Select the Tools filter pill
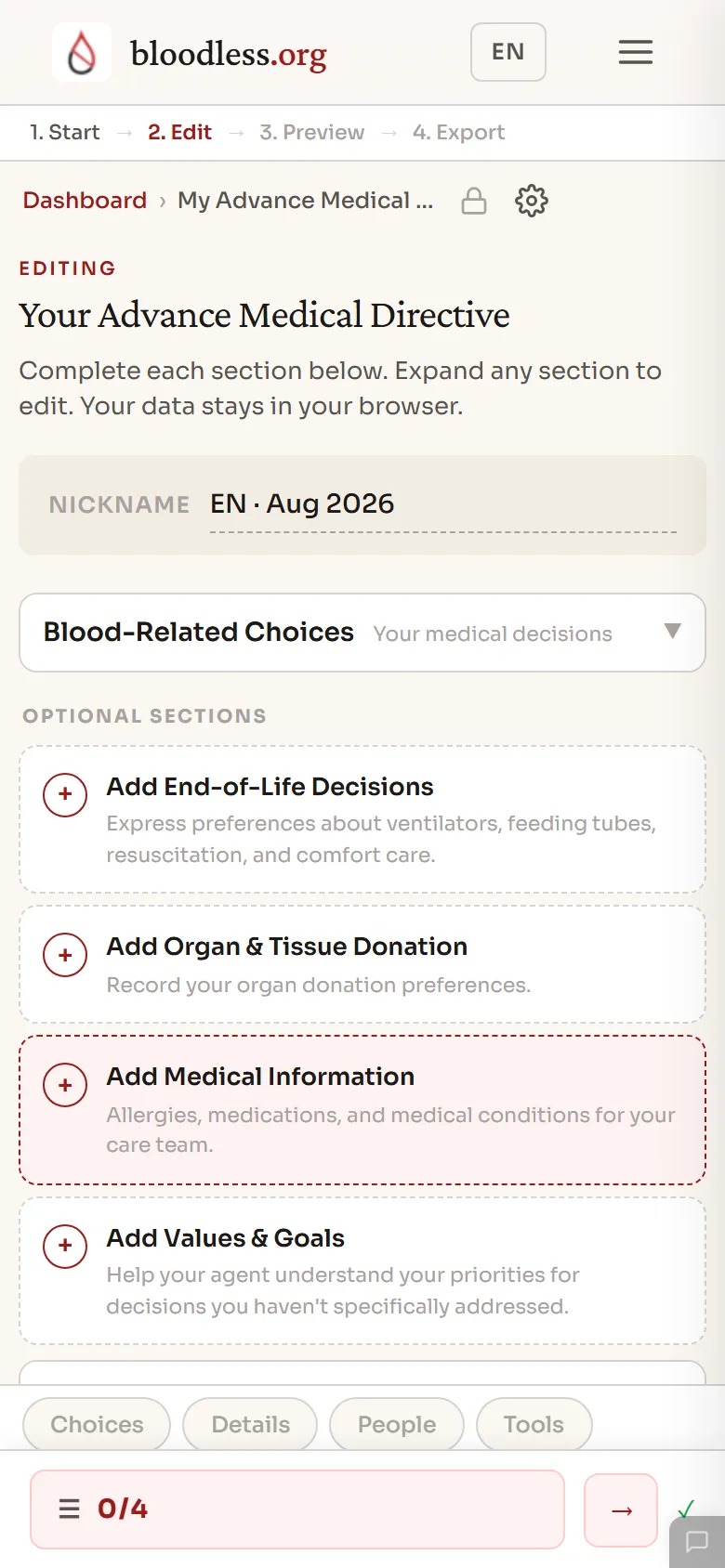 point(534,1424)
